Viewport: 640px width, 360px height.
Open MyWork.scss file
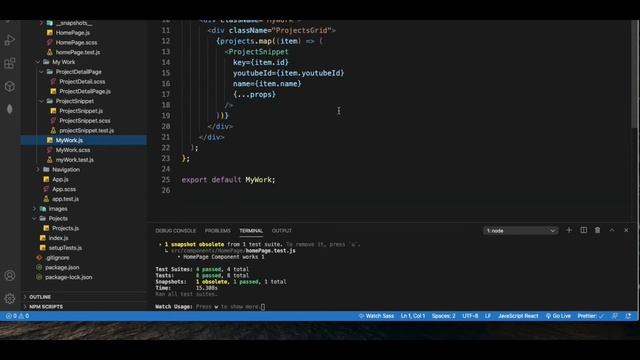(73, 150)
